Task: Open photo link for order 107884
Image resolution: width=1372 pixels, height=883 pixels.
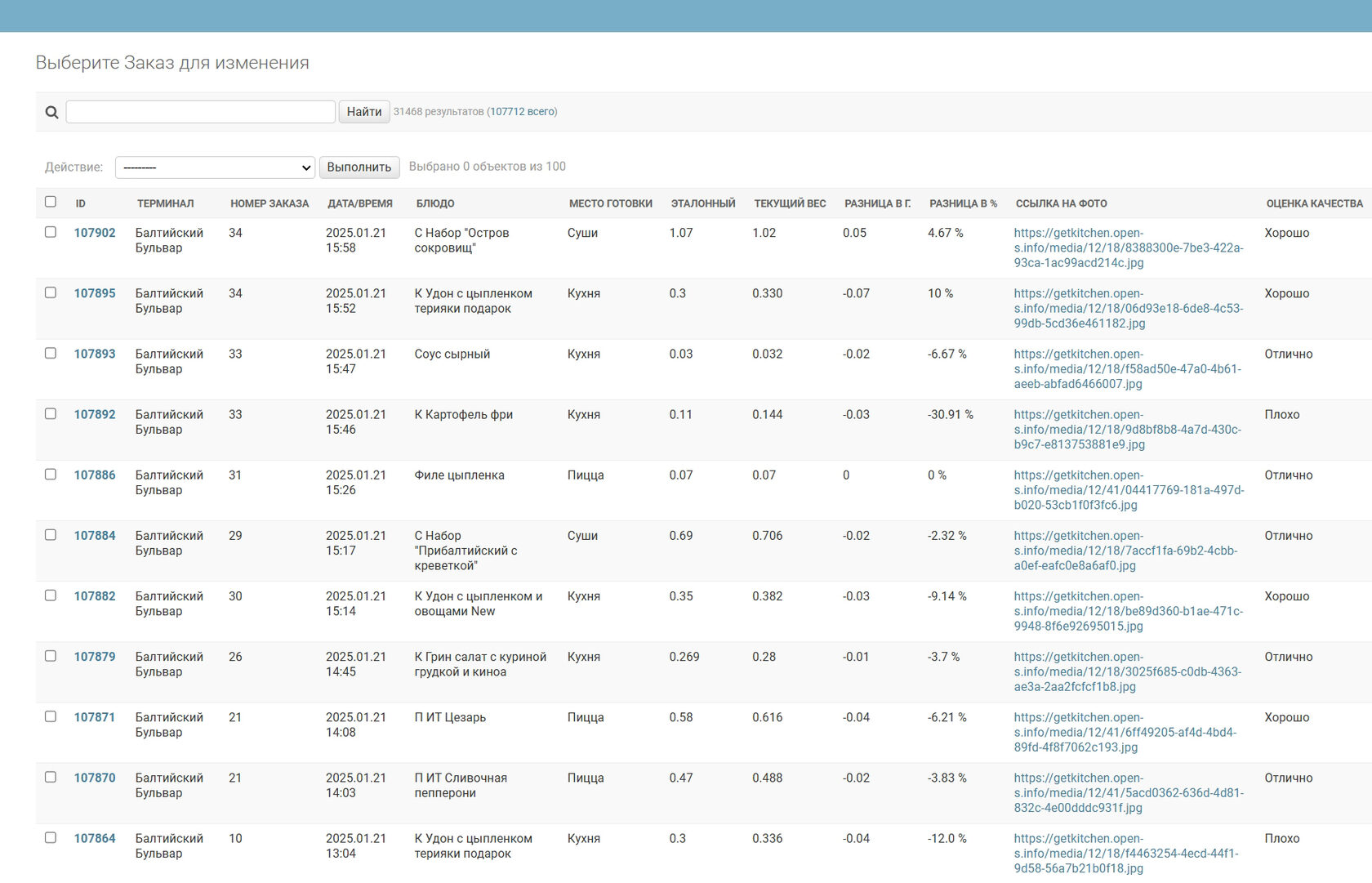Action: click(1126, 550)
